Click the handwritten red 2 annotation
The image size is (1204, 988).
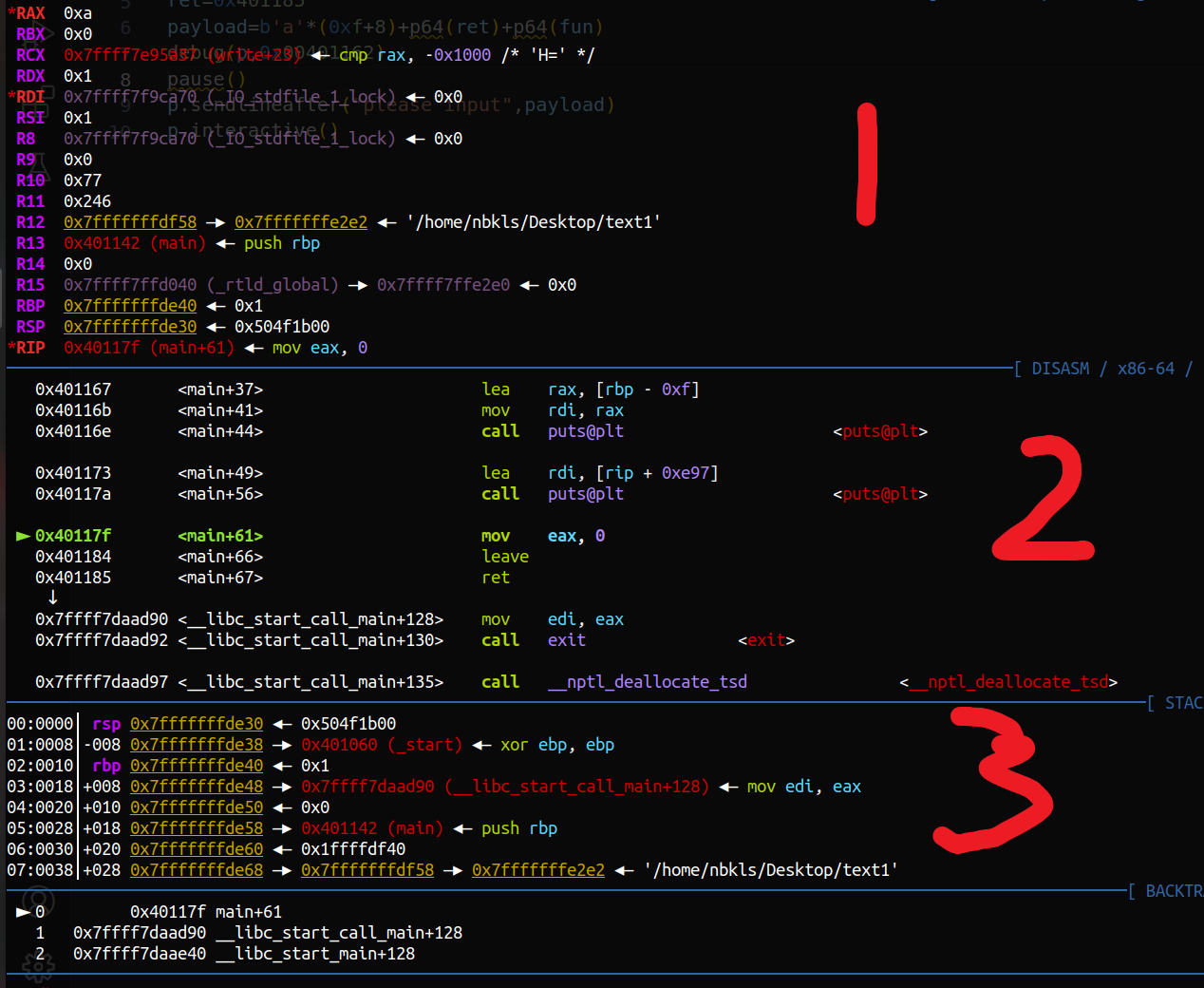point(1042,499)
